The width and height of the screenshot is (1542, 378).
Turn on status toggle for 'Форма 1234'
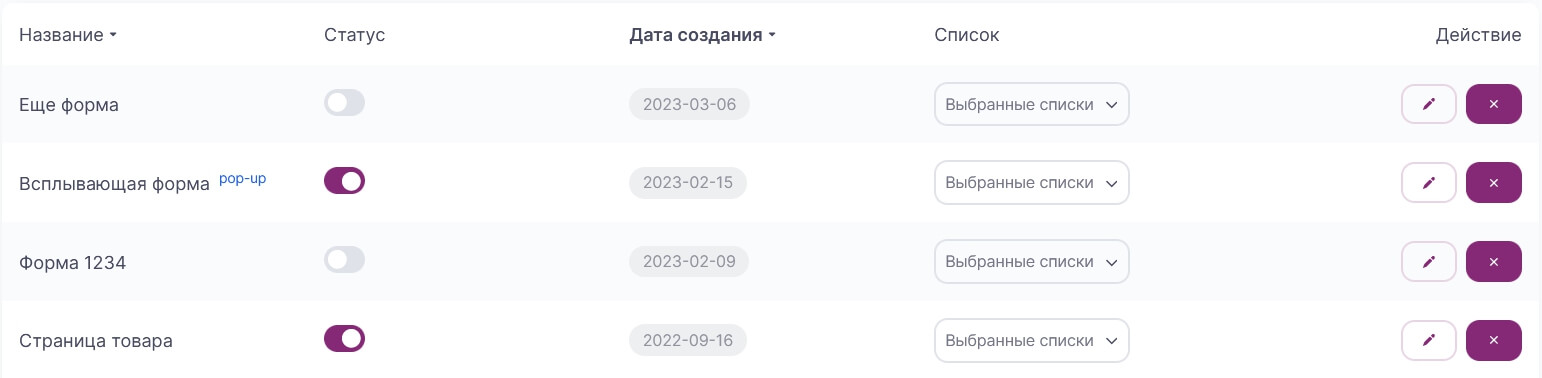[345, 260]
